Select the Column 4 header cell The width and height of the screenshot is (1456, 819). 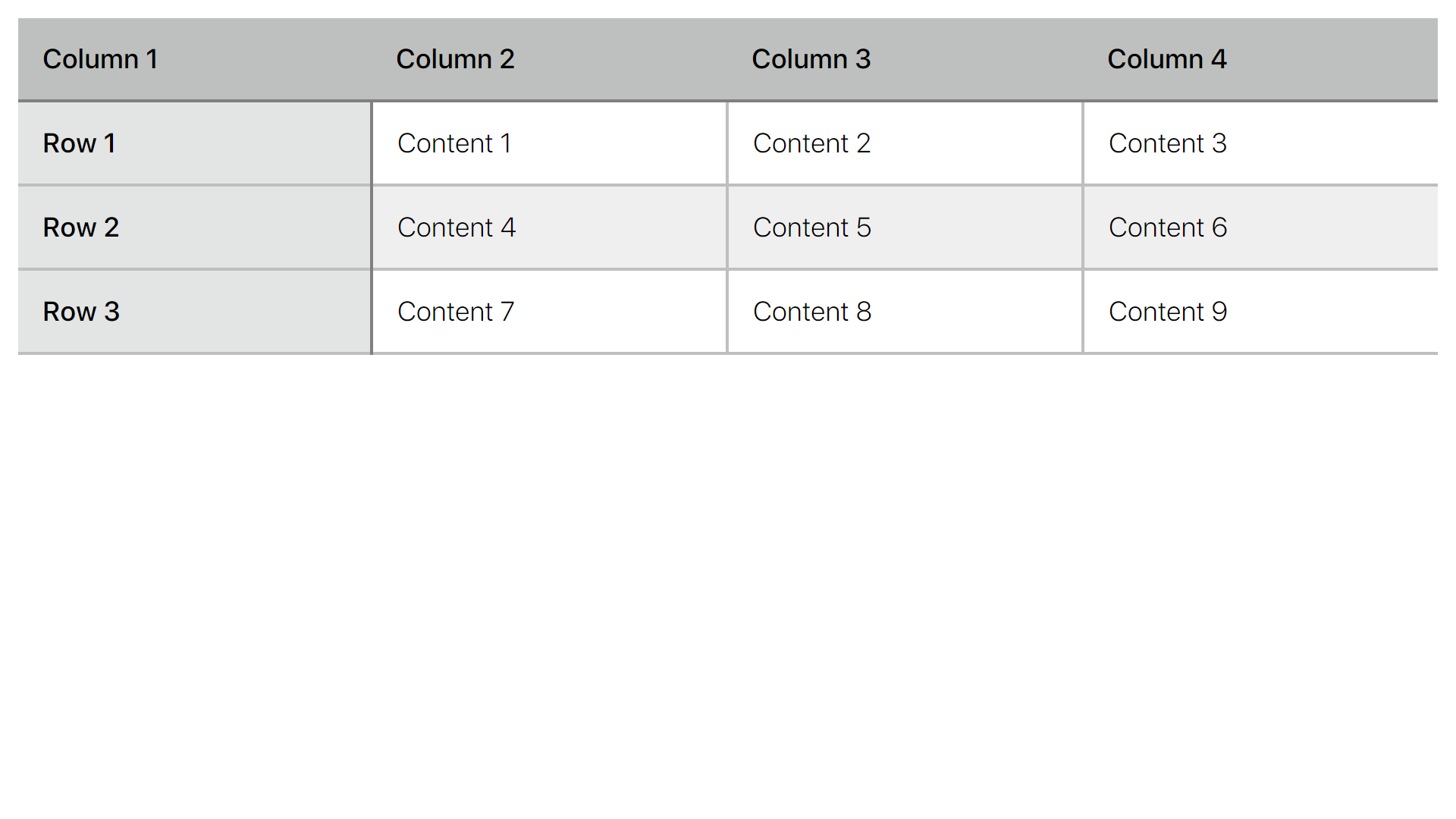point(1260,59)
